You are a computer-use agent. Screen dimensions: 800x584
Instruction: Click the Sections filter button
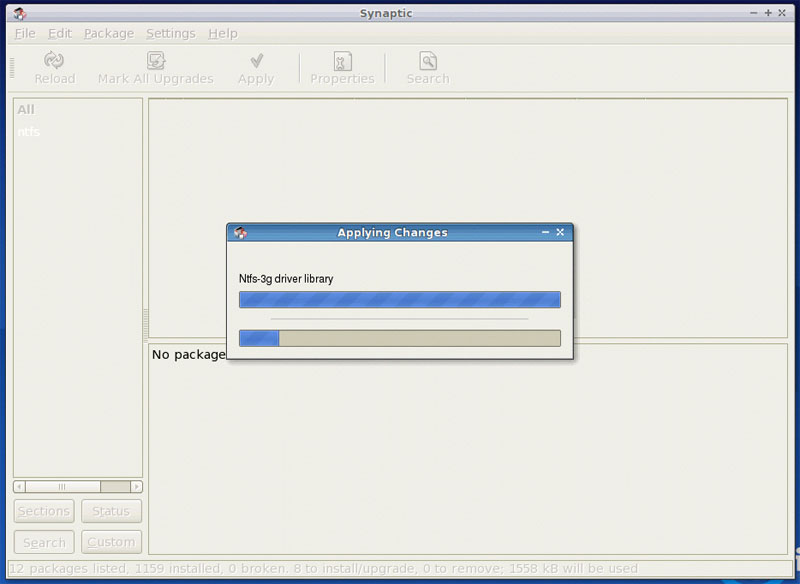[44, 511]
